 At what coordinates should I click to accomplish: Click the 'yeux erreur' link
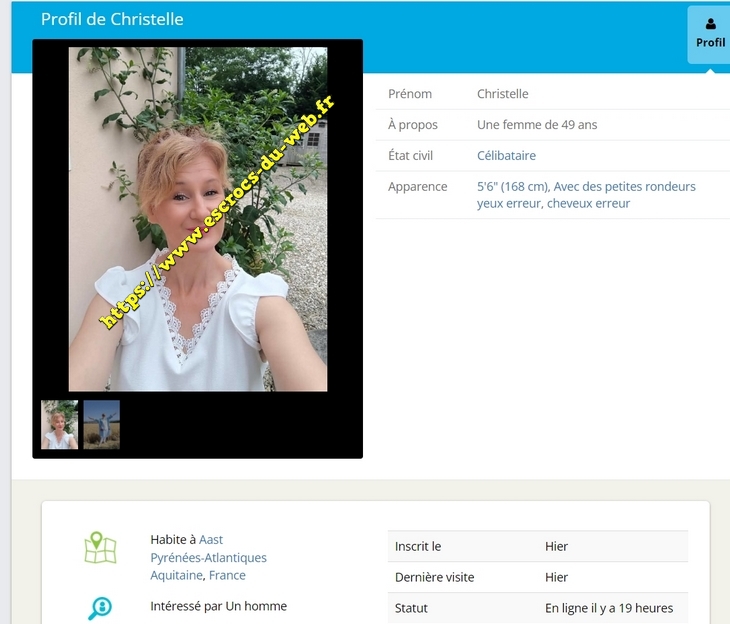[x=508, y=204]
